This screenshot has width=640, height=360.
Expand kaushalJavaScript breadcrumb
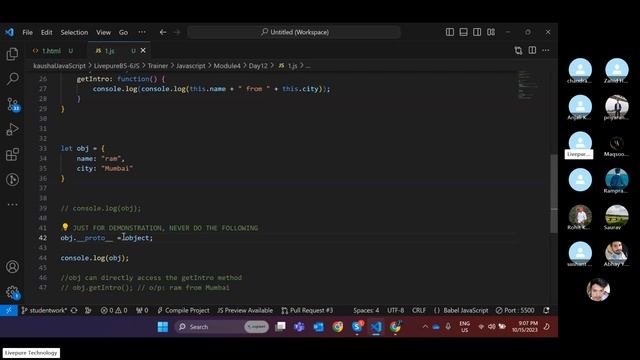pos(60,66)
